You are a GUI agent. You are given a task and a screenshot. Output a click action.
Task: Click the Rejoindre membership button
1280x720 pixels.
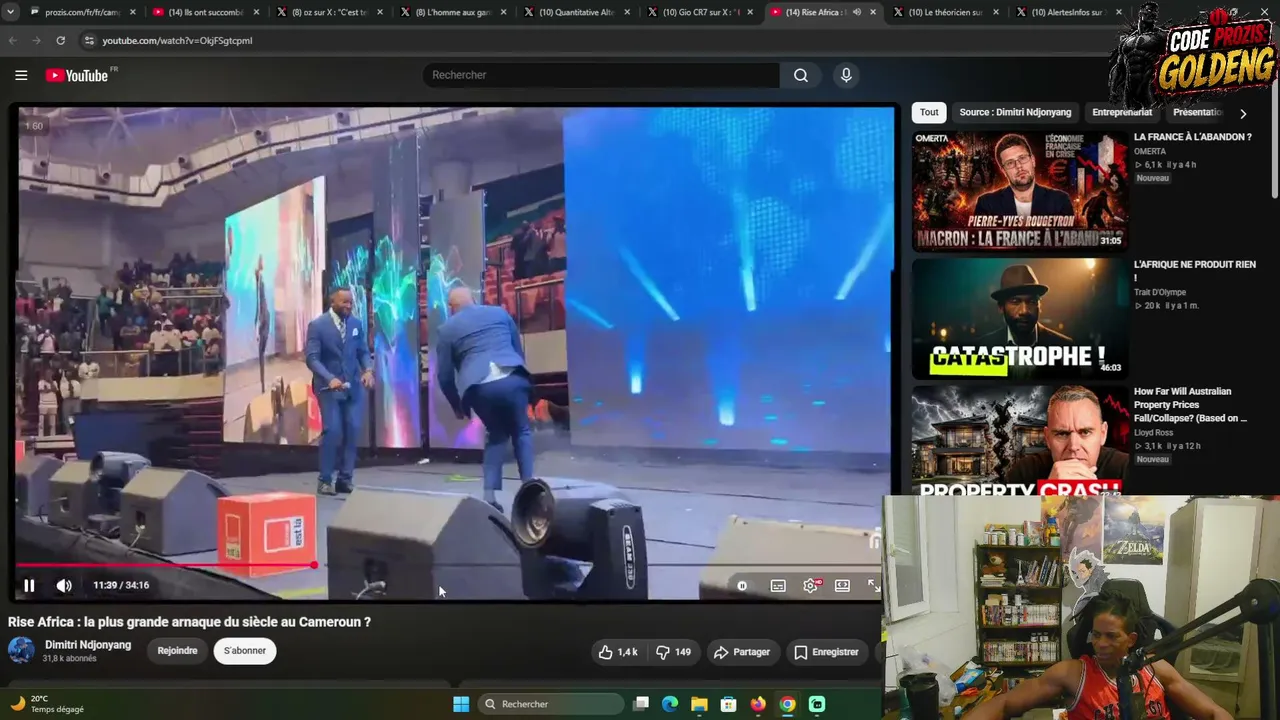pos(177,651)
